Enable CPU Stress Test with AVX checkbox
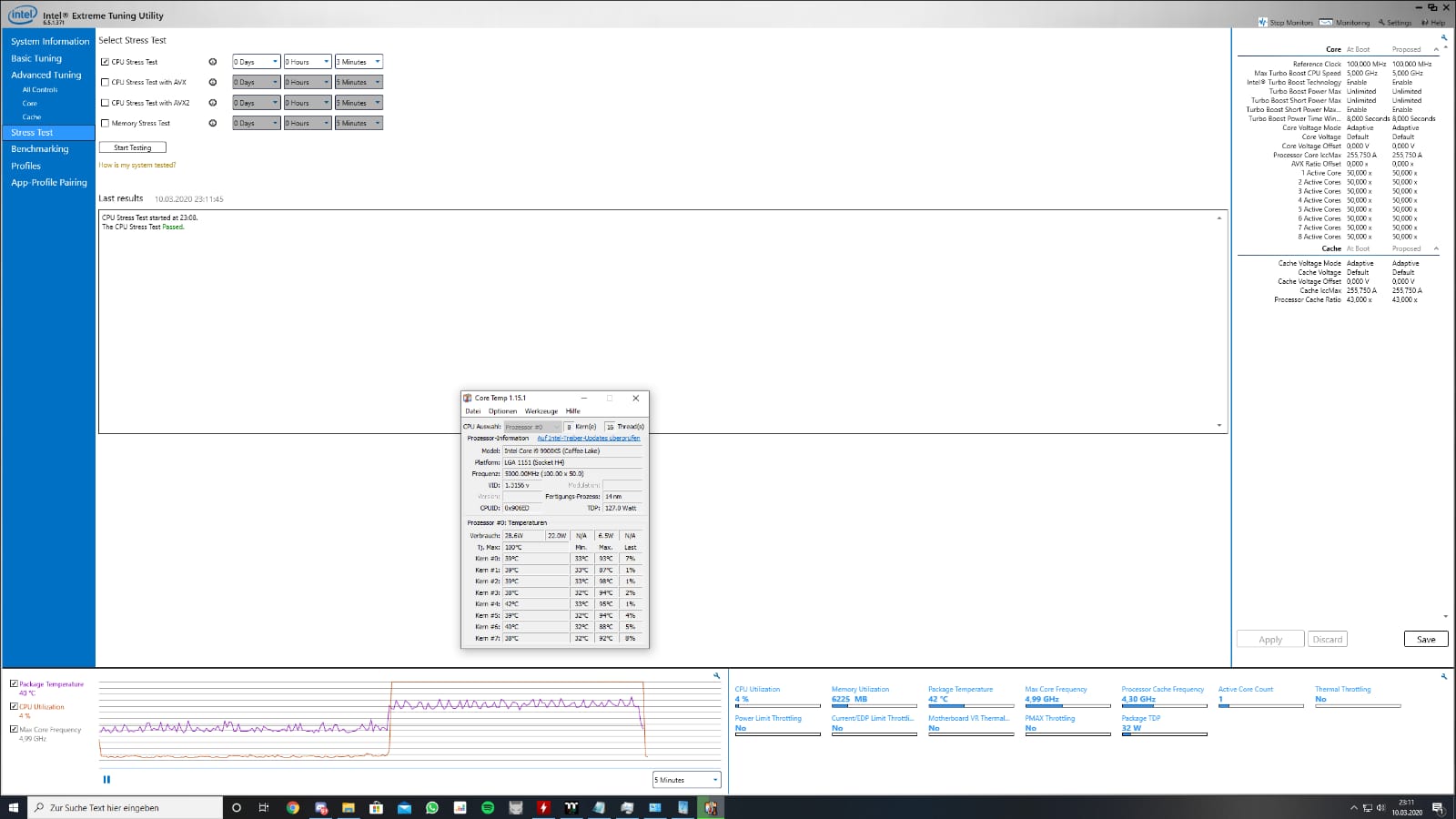The width and height of the screenshot is (1456, 819). point(106,82)
